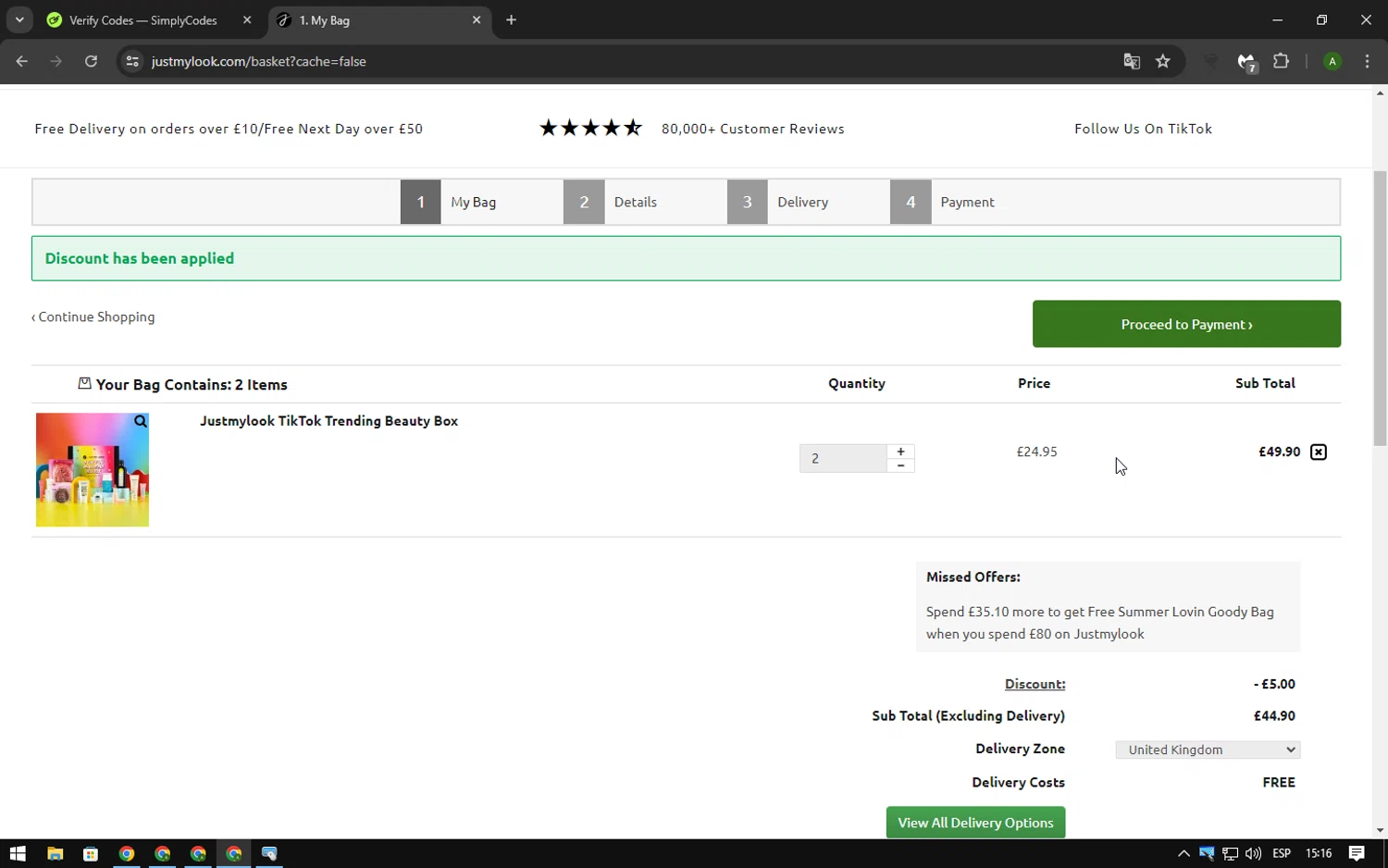Click Follow Us On TikTok
Screen dimensions: 1388x868
tap(1143, 129)
